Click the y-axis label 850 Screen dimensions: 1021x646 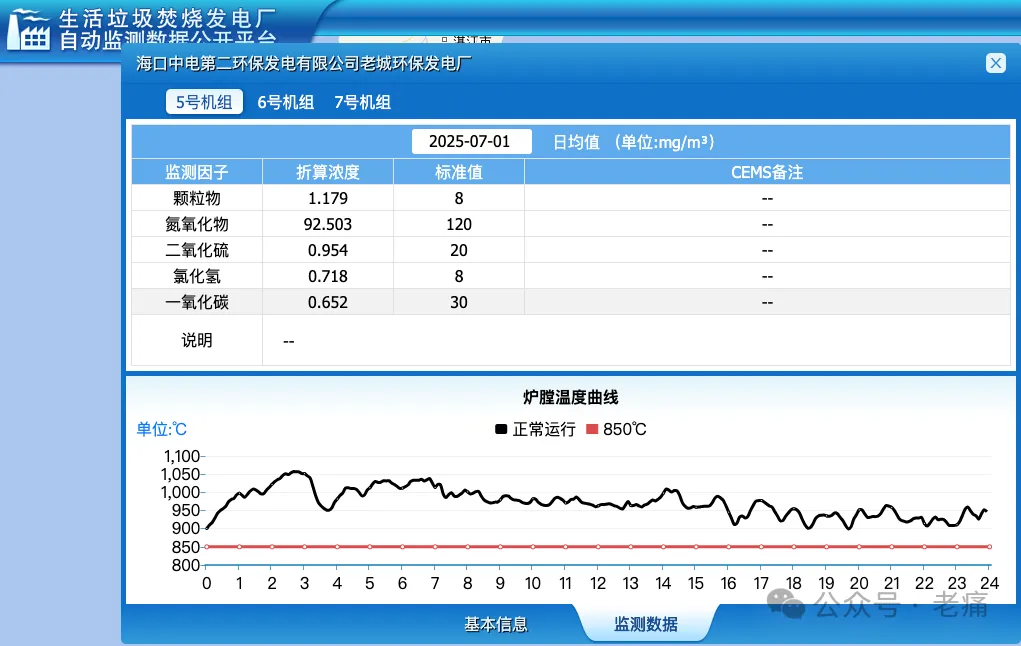pyautogui.click(x=186, y=547)
